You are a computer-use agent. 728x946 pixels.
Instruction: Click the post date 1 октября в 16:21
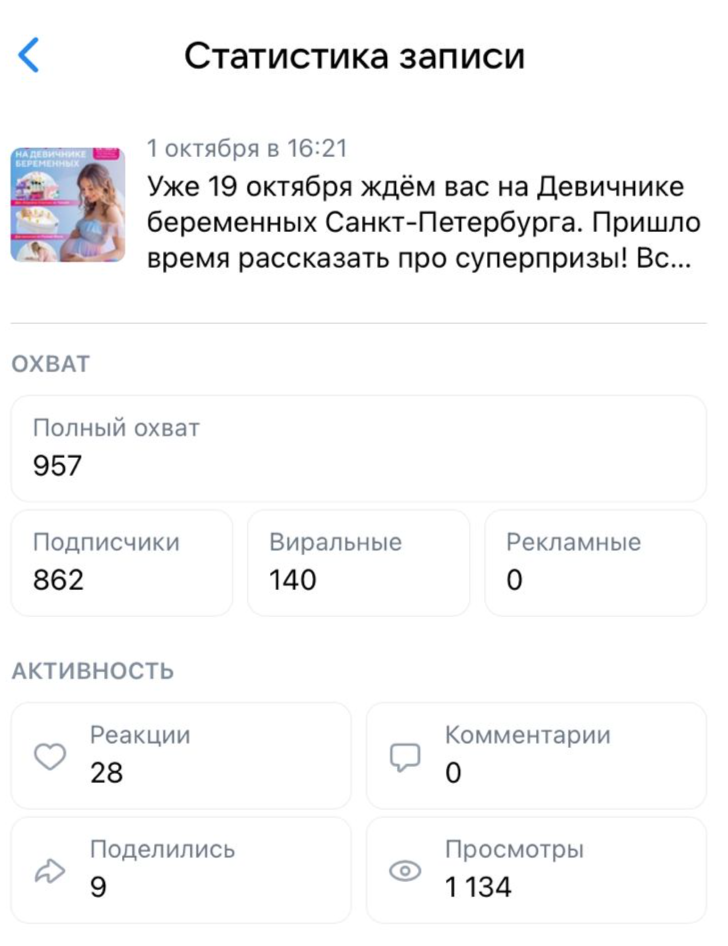[x=247, y=150]
